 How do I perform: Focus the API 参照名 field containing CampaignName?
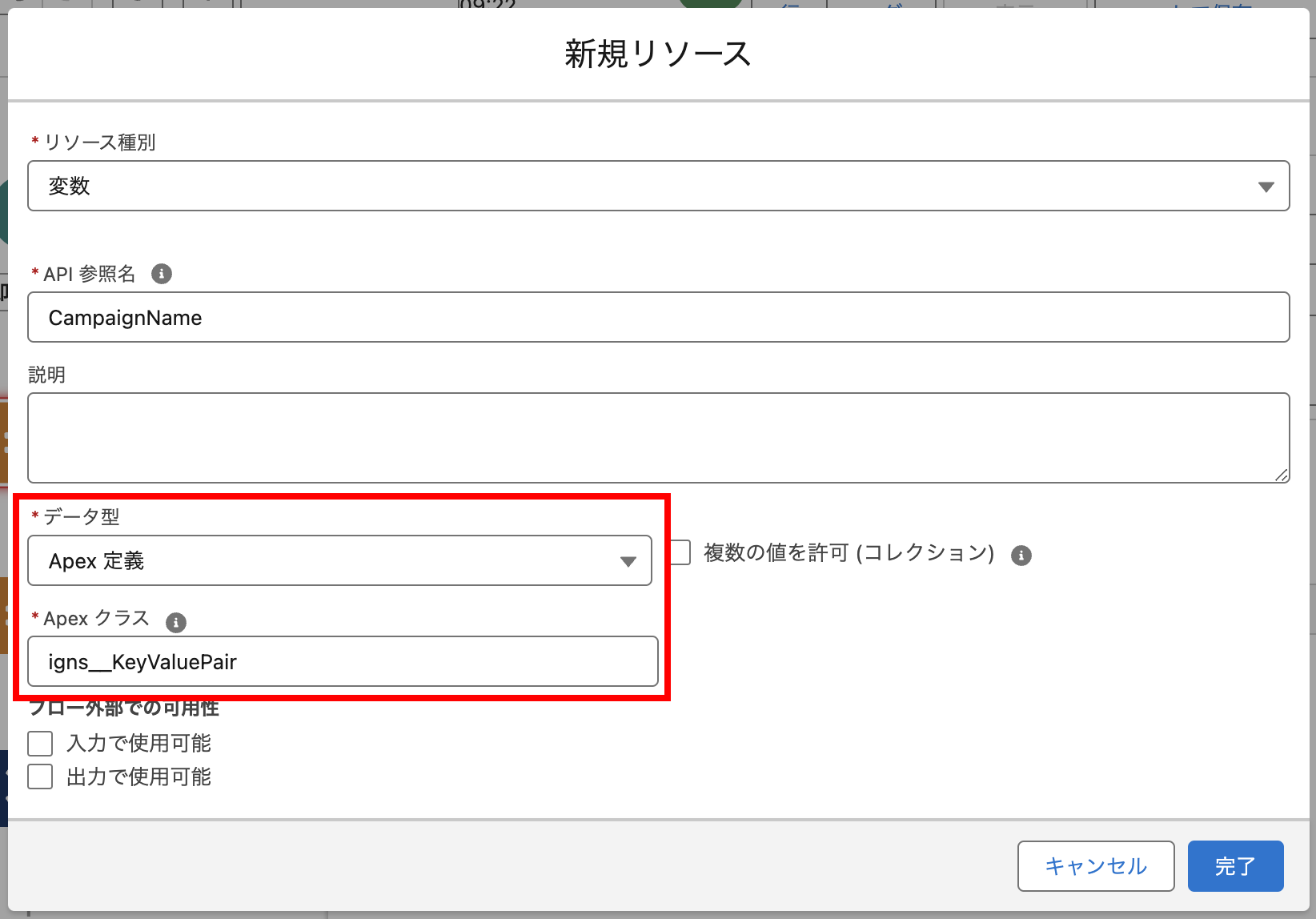click(x=658, y=317)
